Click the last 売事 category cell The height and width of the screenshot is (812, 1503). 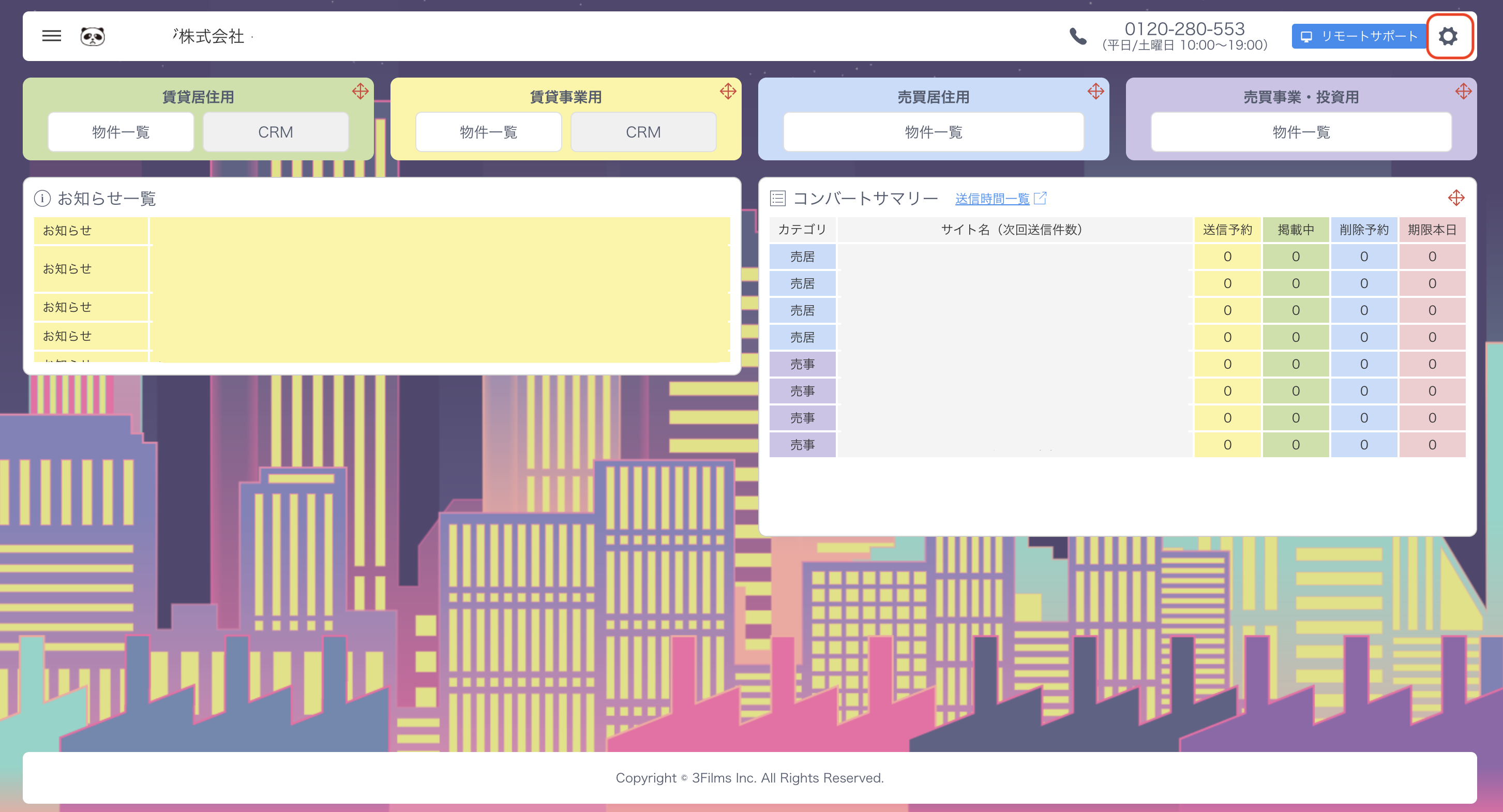coord(802,444)
